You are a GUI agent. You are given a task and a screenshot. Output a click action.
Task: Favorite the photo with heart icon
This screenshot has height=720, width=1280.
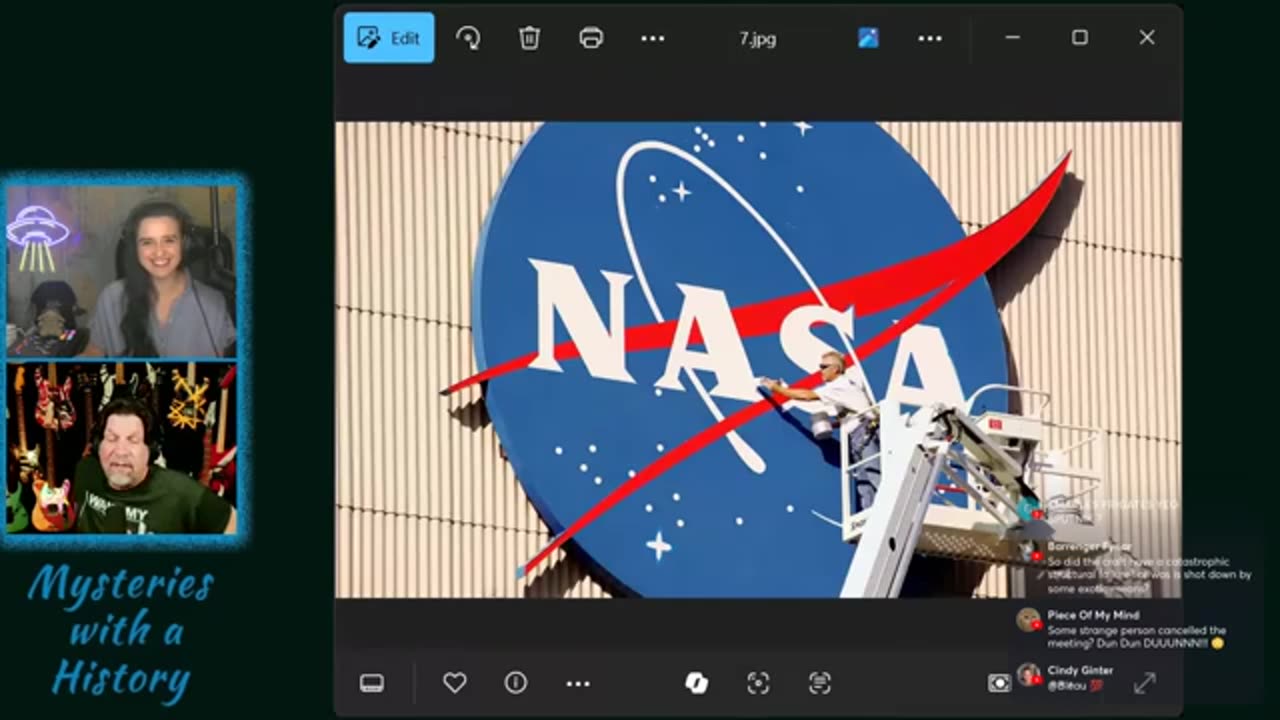coord(455,683)
